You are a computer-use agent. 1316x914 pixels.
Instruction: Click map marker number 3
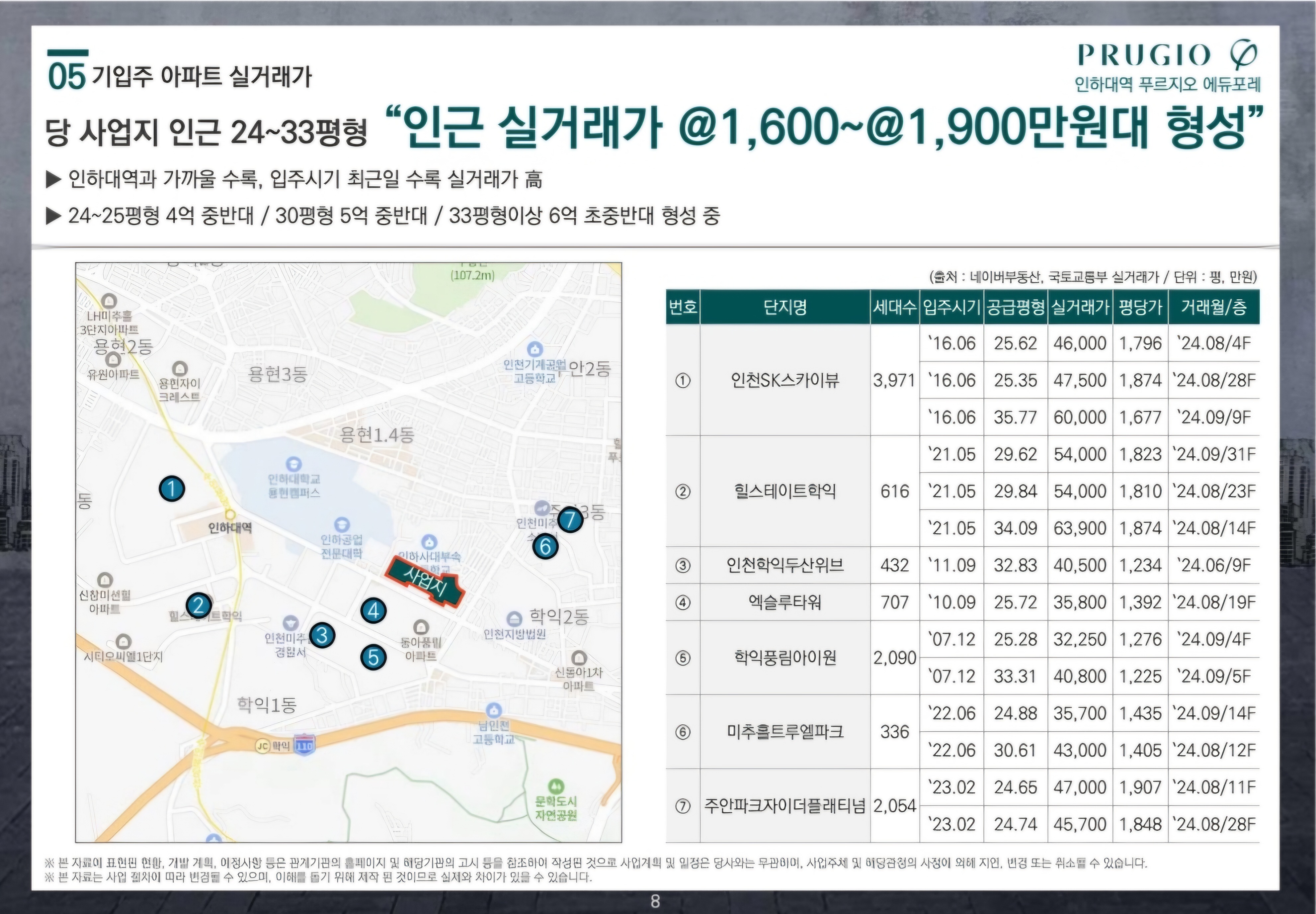pyautogui.click(x=322, y=635)
